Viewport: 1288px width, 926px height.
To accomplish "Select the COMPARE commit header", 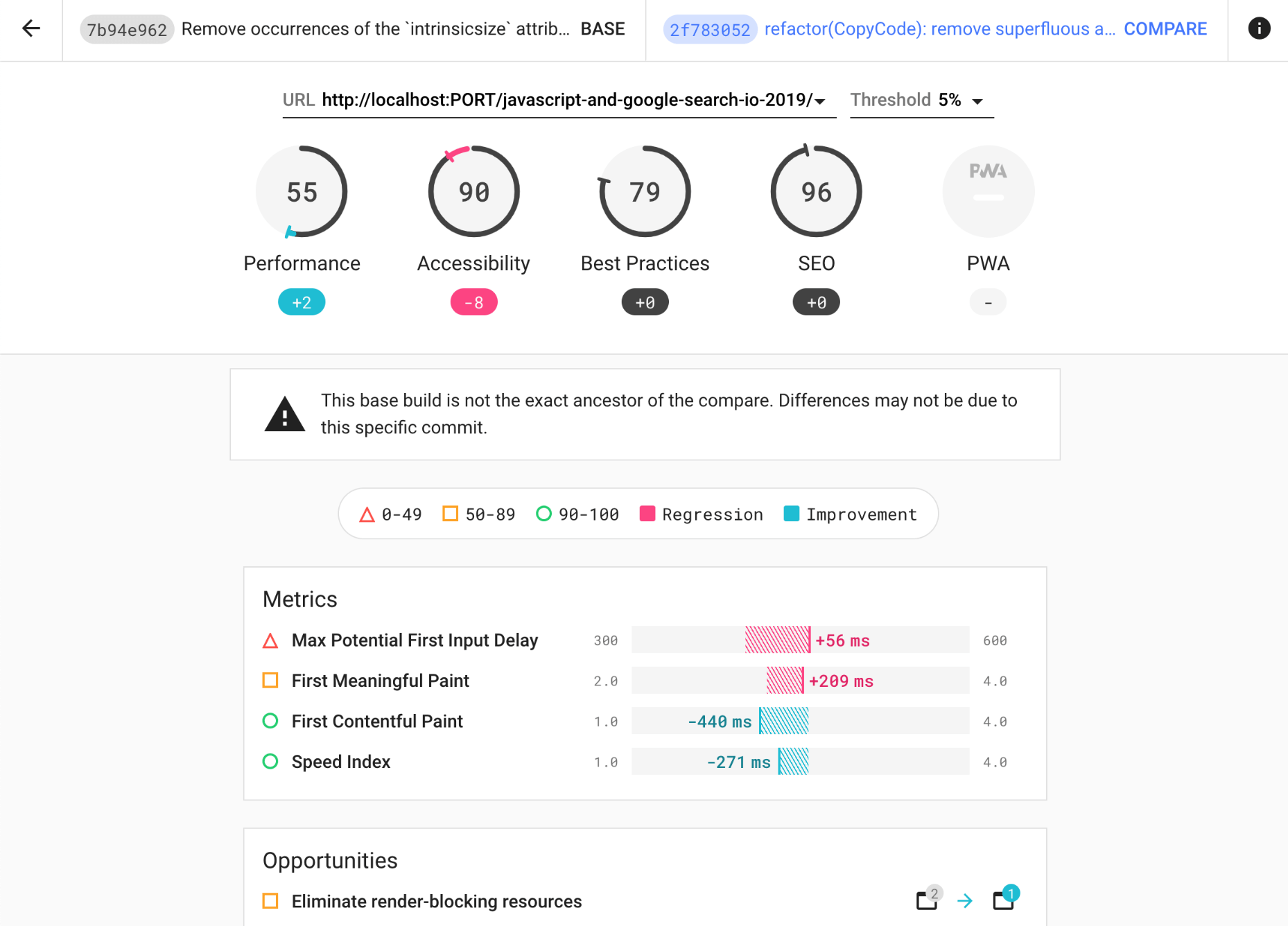I will (1165, 28).
